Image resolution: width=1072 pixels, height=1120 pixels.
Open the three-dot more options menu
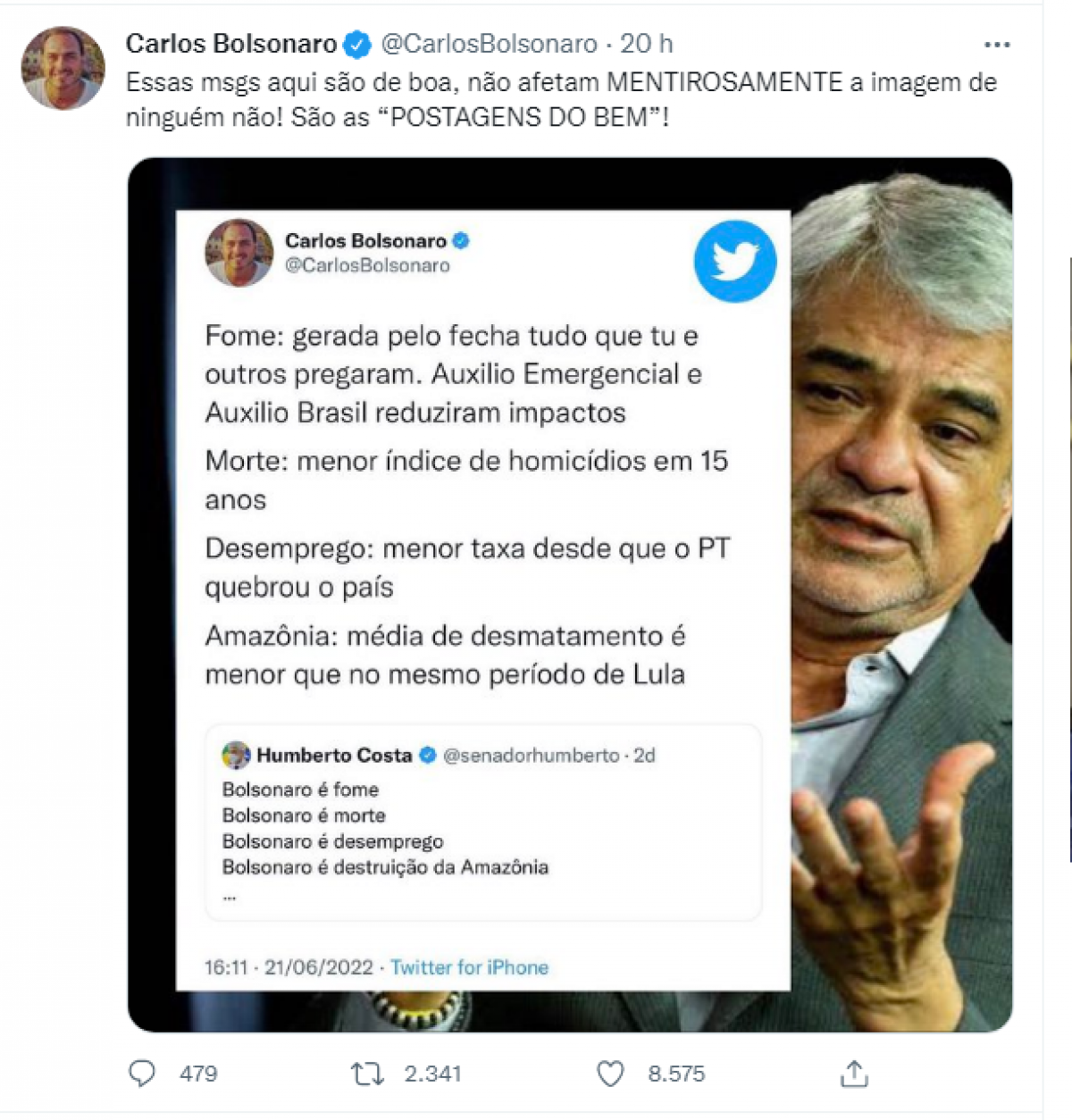click(997, 44)
